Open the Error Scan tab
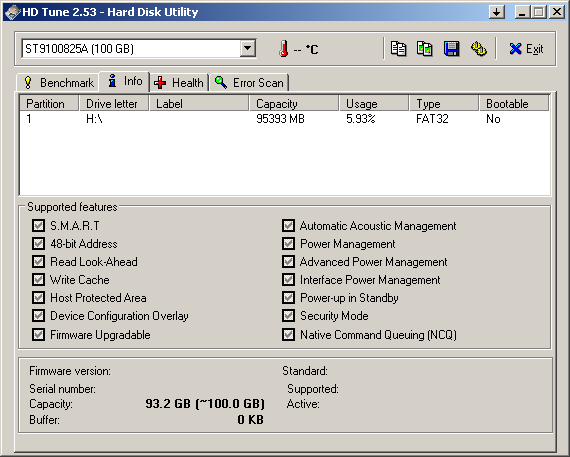The image size is (570, 457). point(249,83)
